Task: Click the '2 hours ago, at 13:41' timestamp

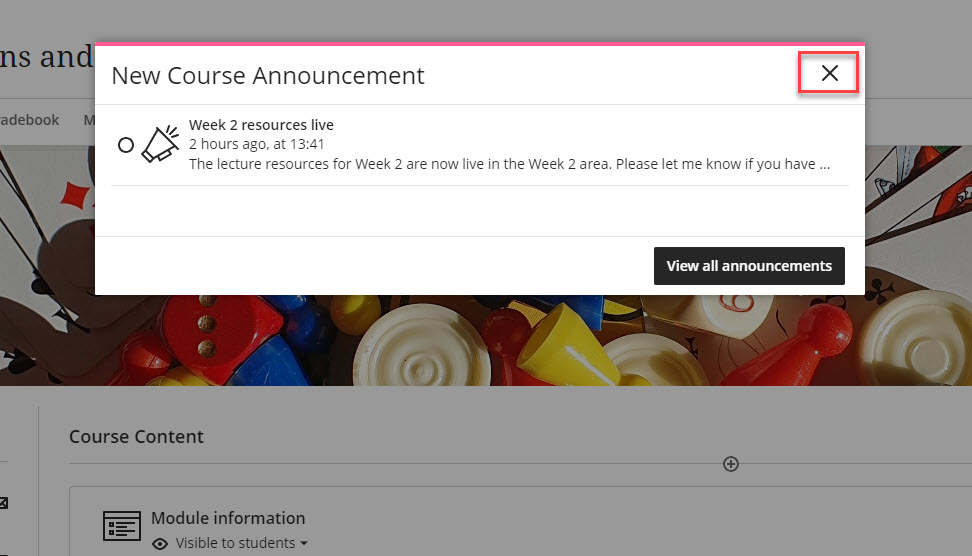Action: click(257, 144)
